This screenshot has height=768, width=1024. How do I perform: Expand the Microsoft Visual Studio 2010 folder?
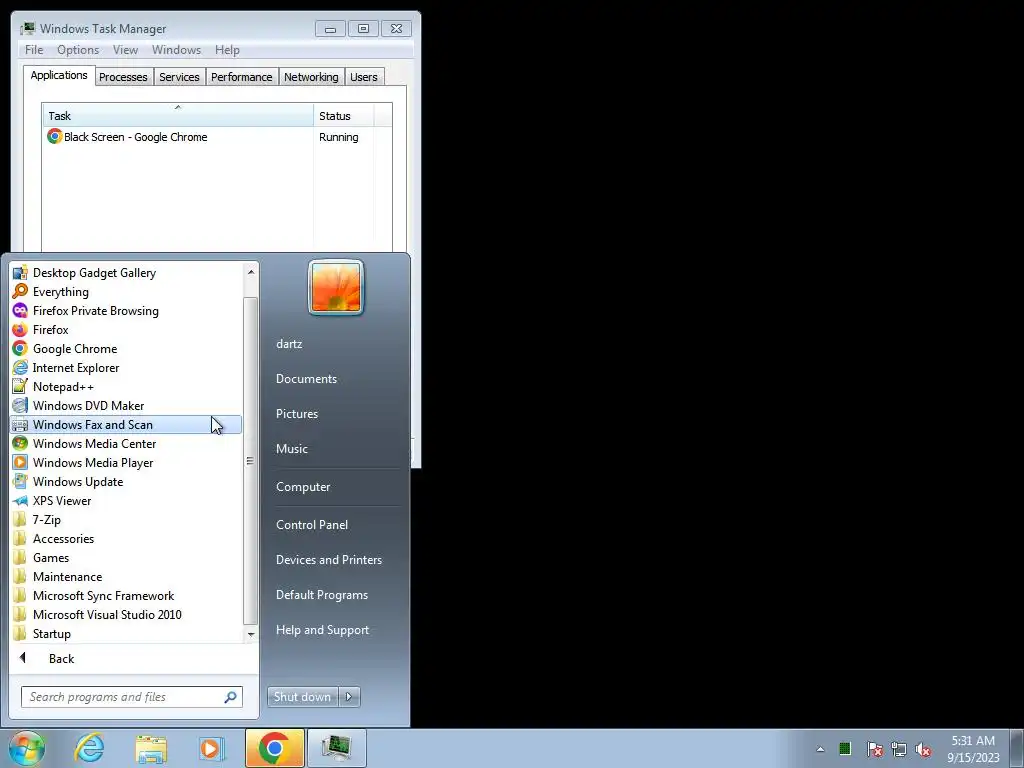pyautogui.click(x=126, y=614)
